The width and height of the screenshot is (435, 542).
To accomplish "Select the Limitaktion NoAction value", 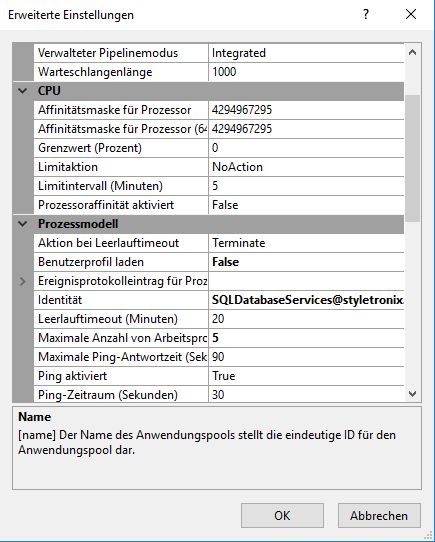I will (x=306, y=167).
